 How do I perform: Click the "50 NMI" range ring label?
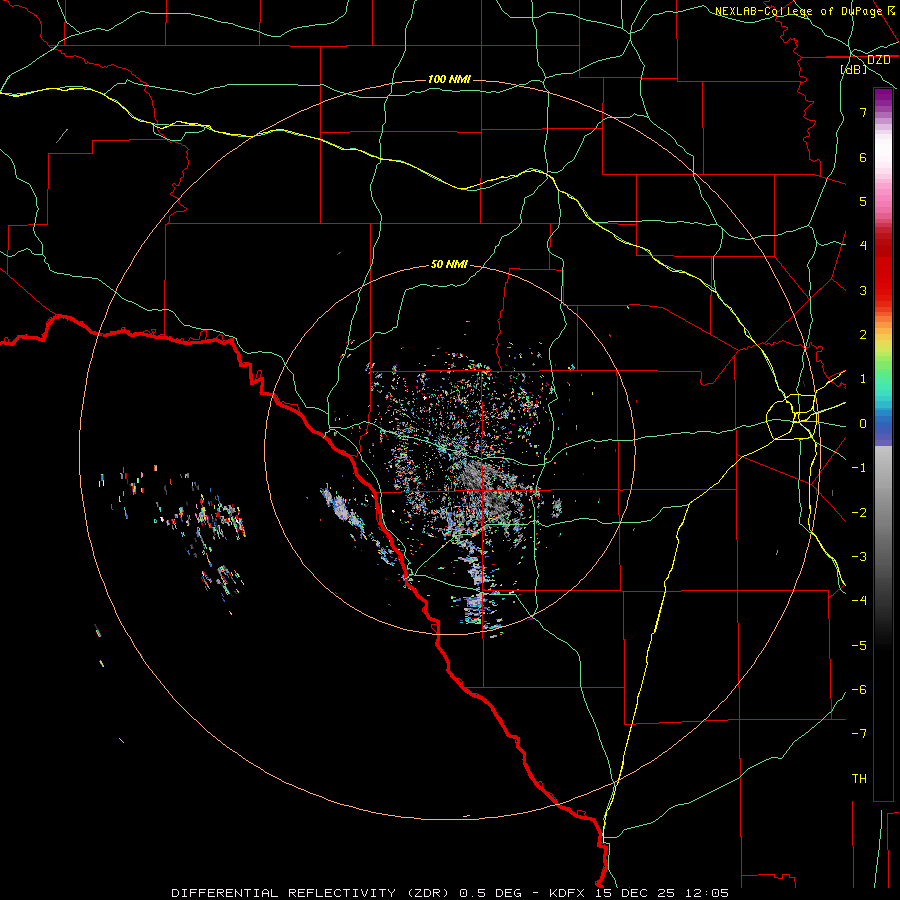pyautogui.click(x=449, y=264)
